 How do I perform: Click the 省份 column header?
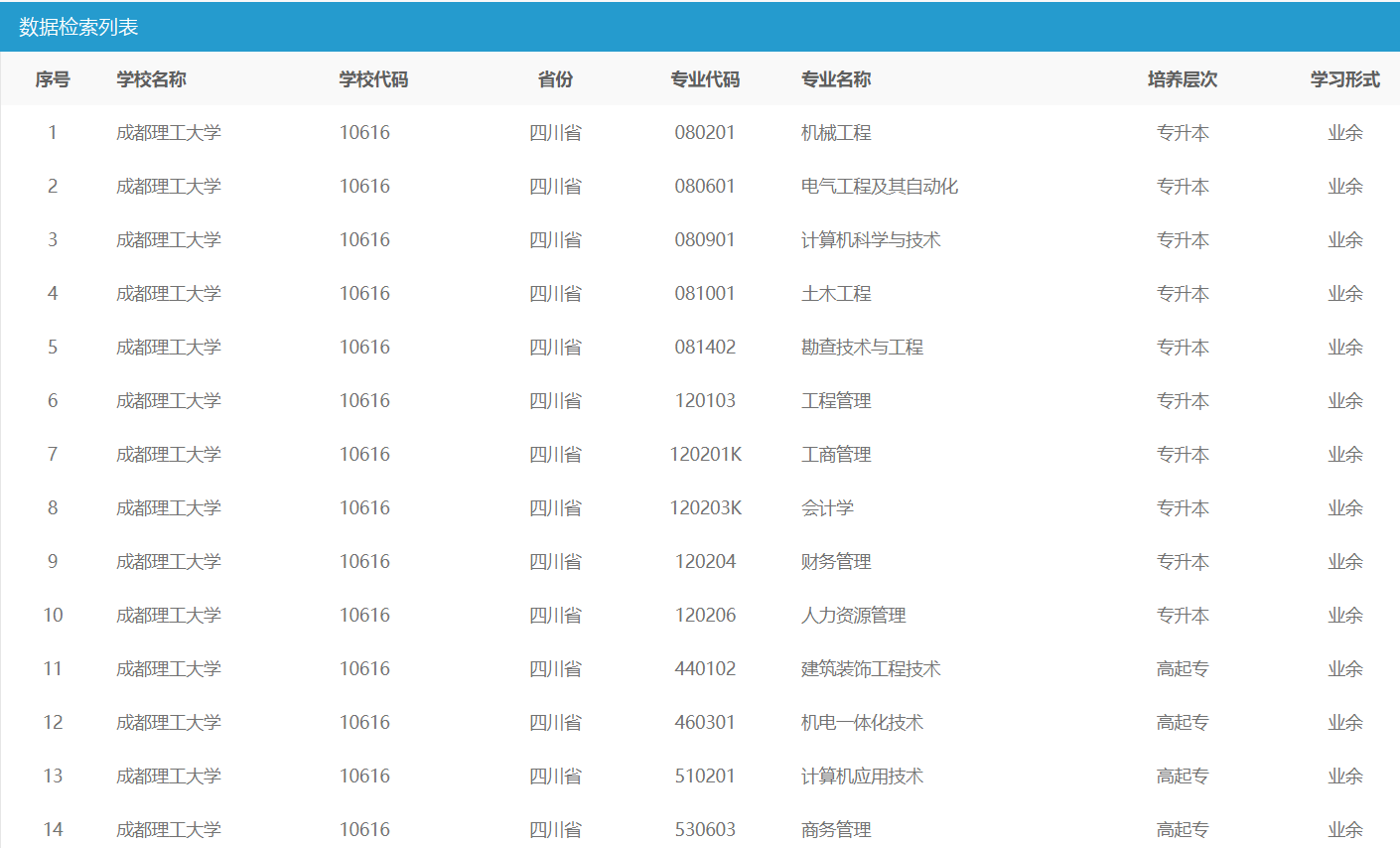(555, 79)
